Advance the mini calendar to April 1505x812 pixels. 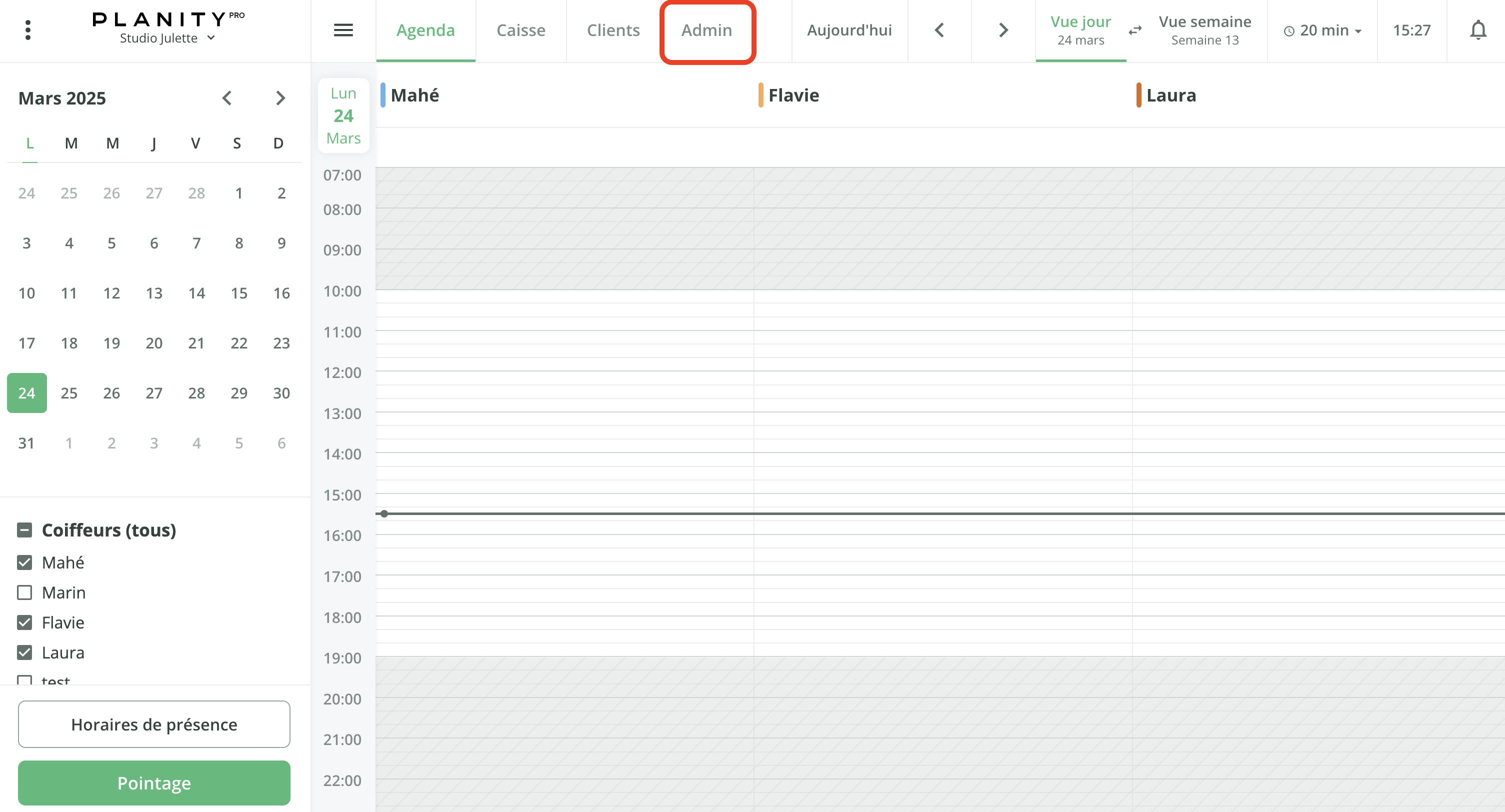(x=280, y=98)
